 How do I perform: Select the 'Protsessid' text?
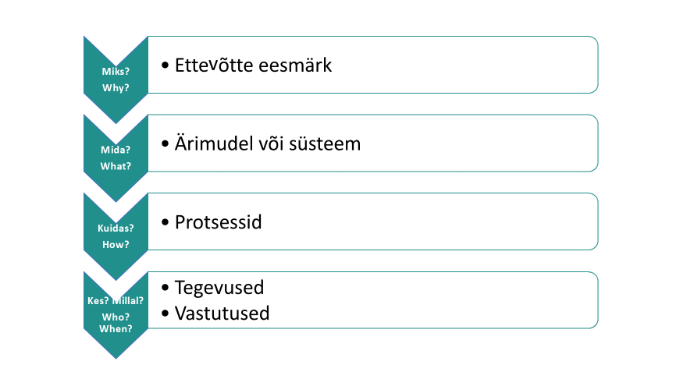pos(218,222)
